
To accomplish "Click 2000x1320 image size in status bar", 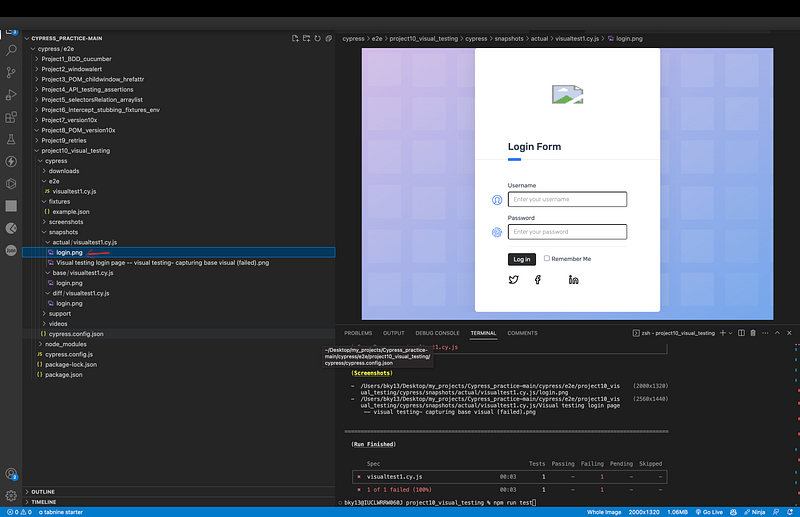I will click(x=644, y=512).
